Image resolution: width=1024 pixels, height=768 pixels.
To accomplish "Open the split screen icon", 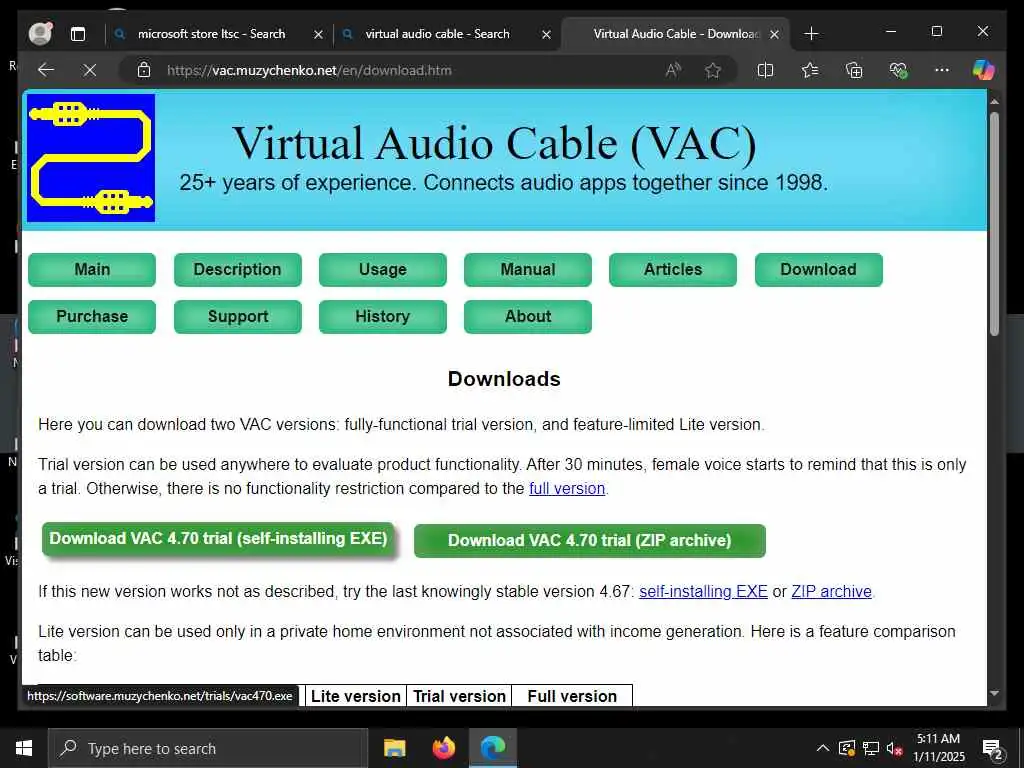I will (x=765, y=70).
